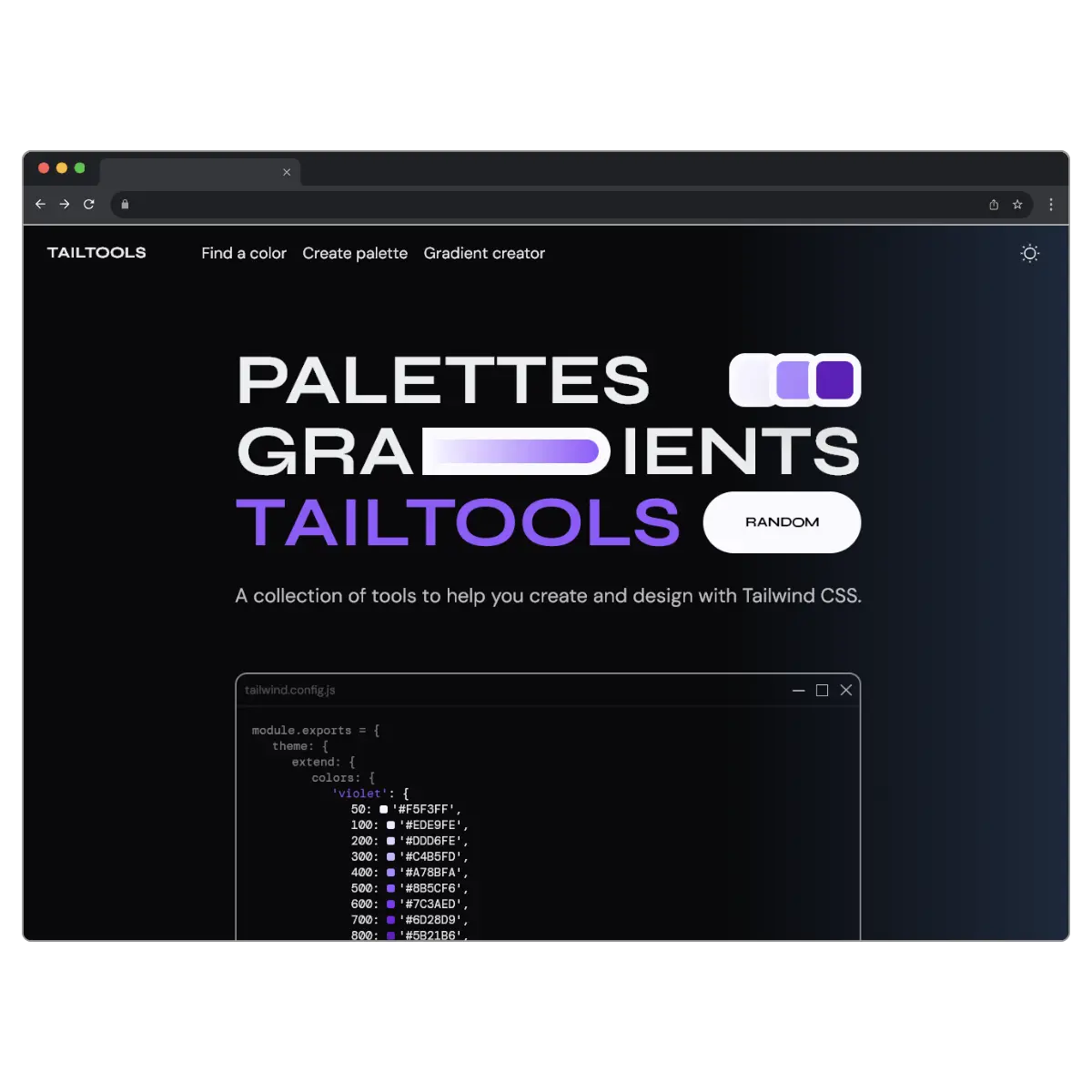This screenshot has width=1092, height=1092.
Task: Maximize the tailwind.config.js code window
Action: tap(823, 691)
